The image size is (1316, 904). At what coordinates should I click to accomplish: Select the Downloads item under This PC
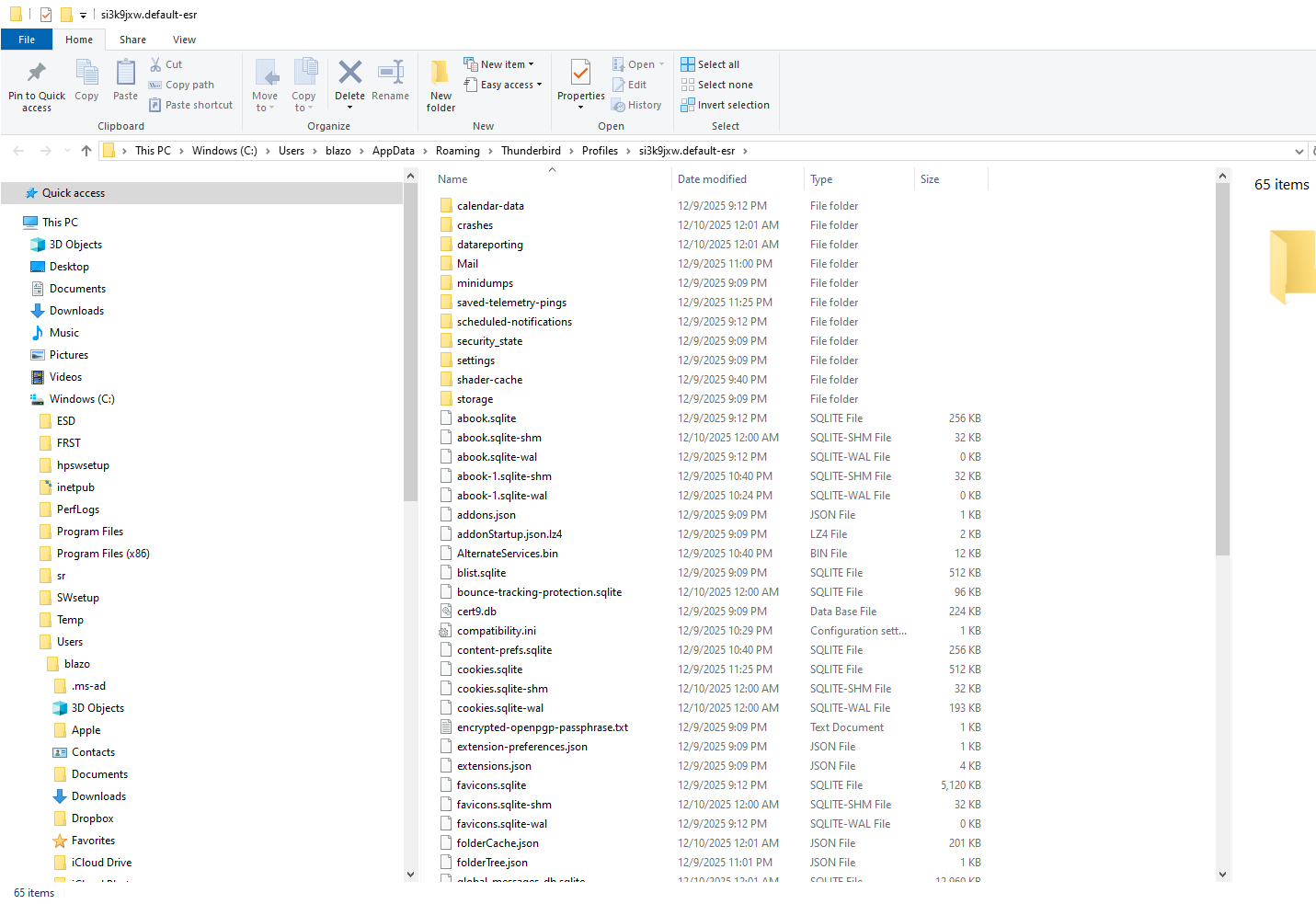[x=76, y=311]
